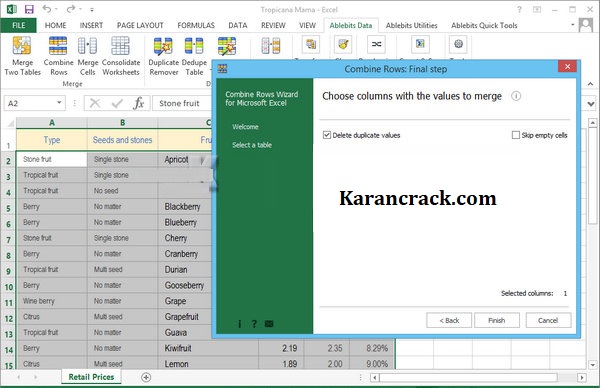
Task: Click the randomize shuffle ribbon icon
Action: coord(376,44)
